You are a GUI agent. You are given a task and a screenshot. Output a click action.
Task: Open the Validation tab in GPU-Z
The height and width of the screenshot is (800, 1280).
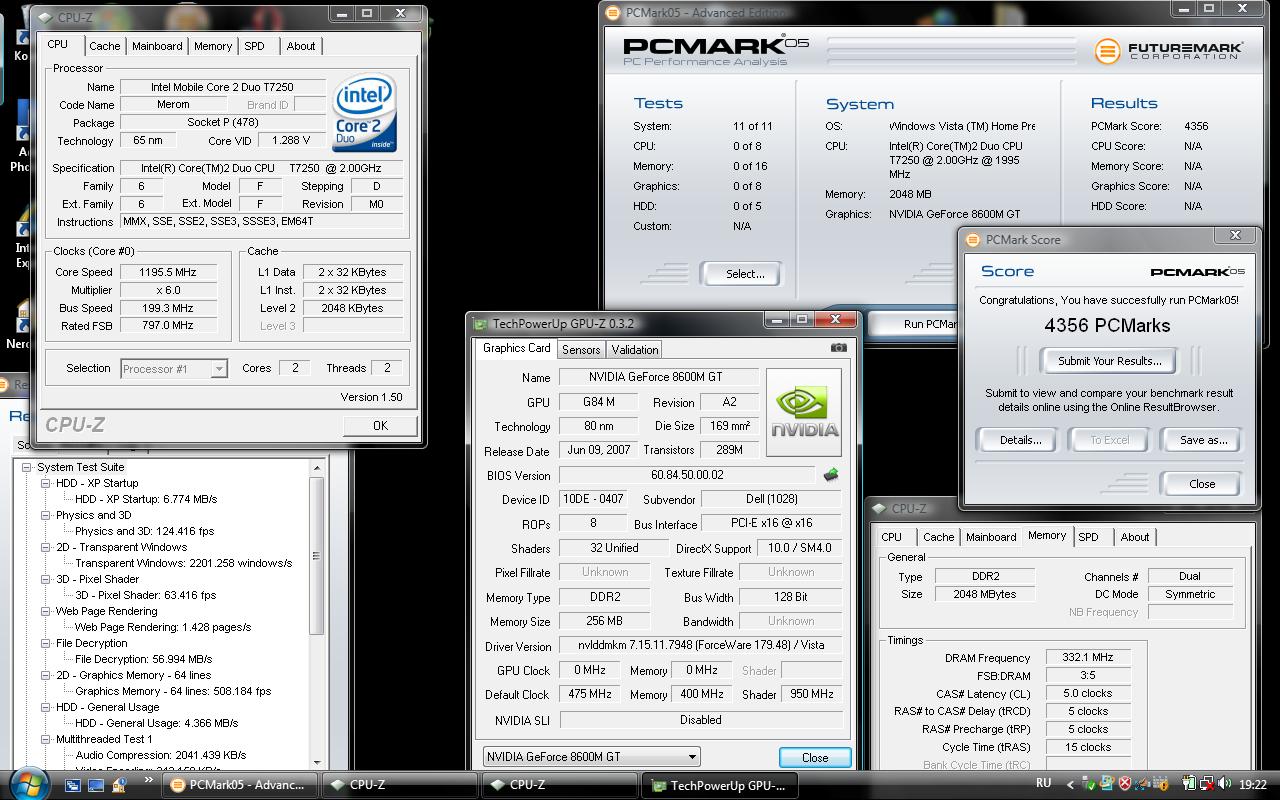pyautogui.click(x=635, y=350)
